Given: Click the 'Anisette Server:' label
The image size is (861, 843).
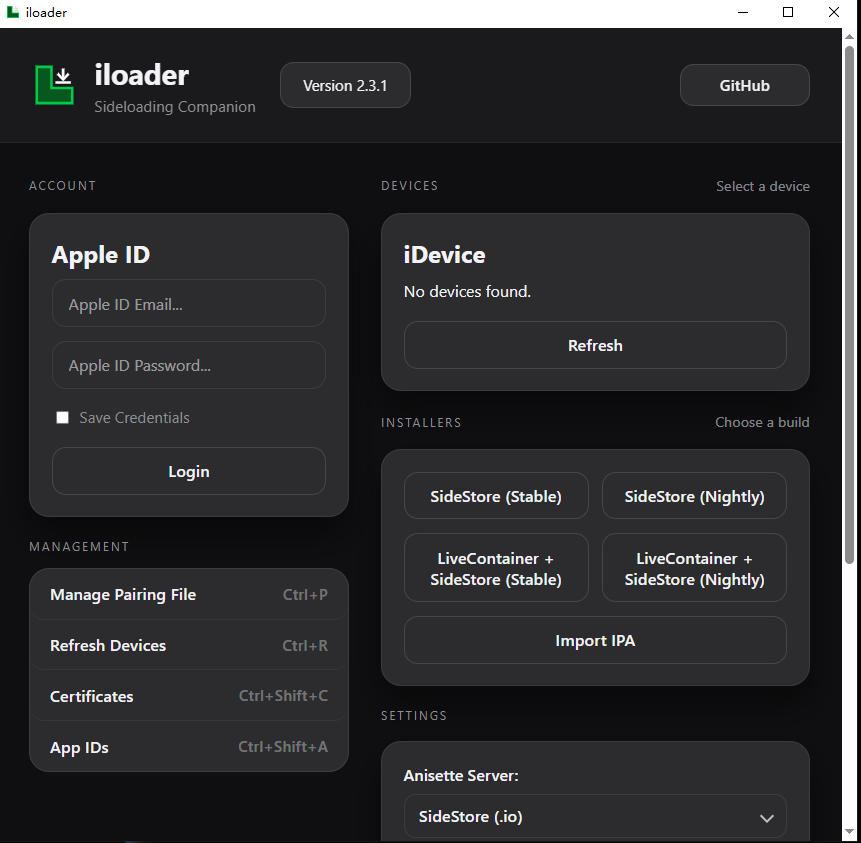Looking at the screenshot, I should coord(461,775).
